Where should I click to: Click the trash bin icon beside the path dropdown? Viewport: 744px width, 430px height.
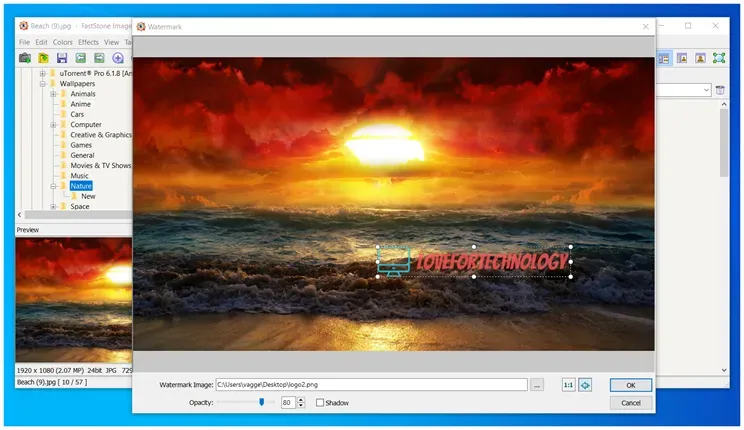pyautogui.click(x=720, y=90)
